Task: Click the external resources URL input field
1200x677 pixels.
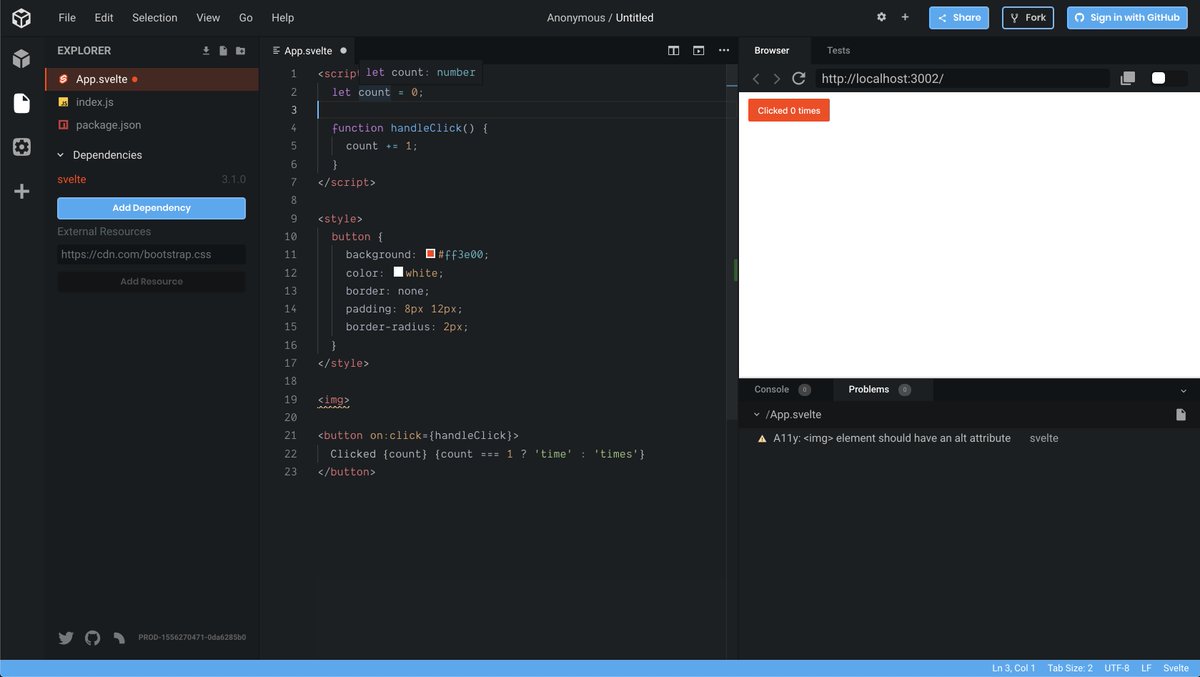Action: tap(151, 254)
